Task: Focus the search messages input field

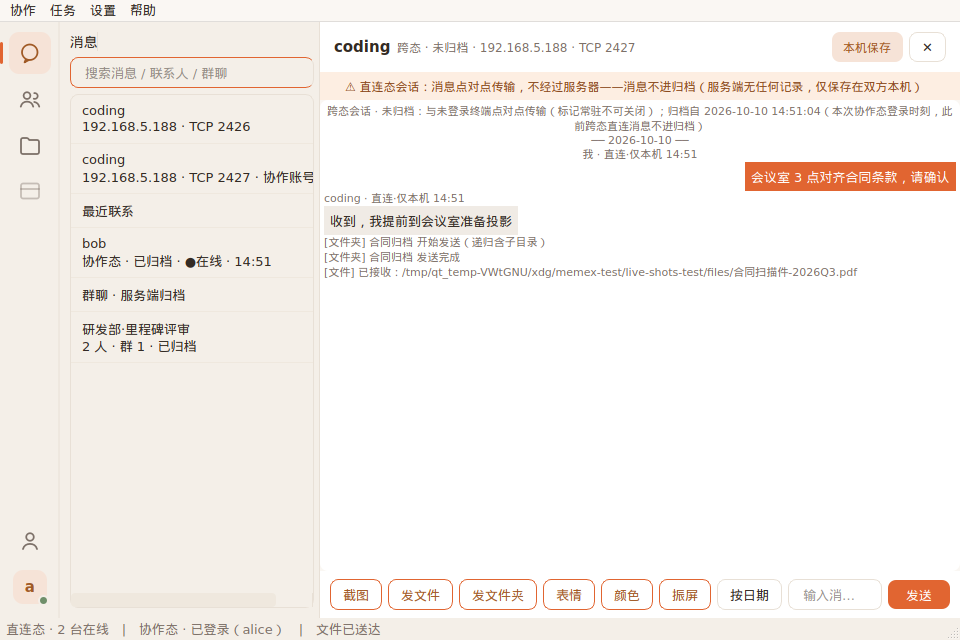Action: coord(192,73)
